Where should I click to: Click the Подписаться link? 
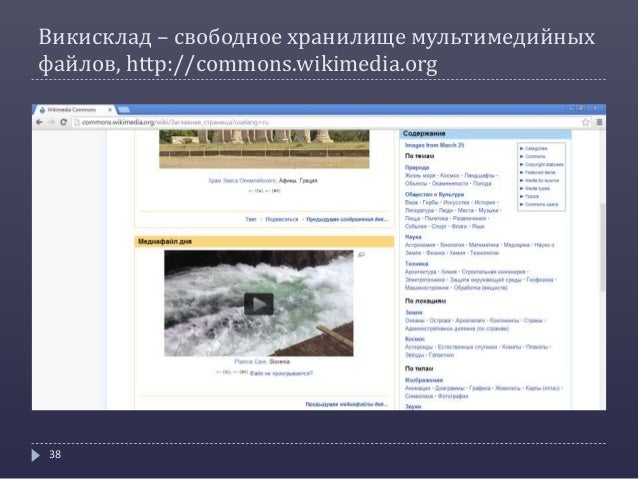[x=282, y=219]
